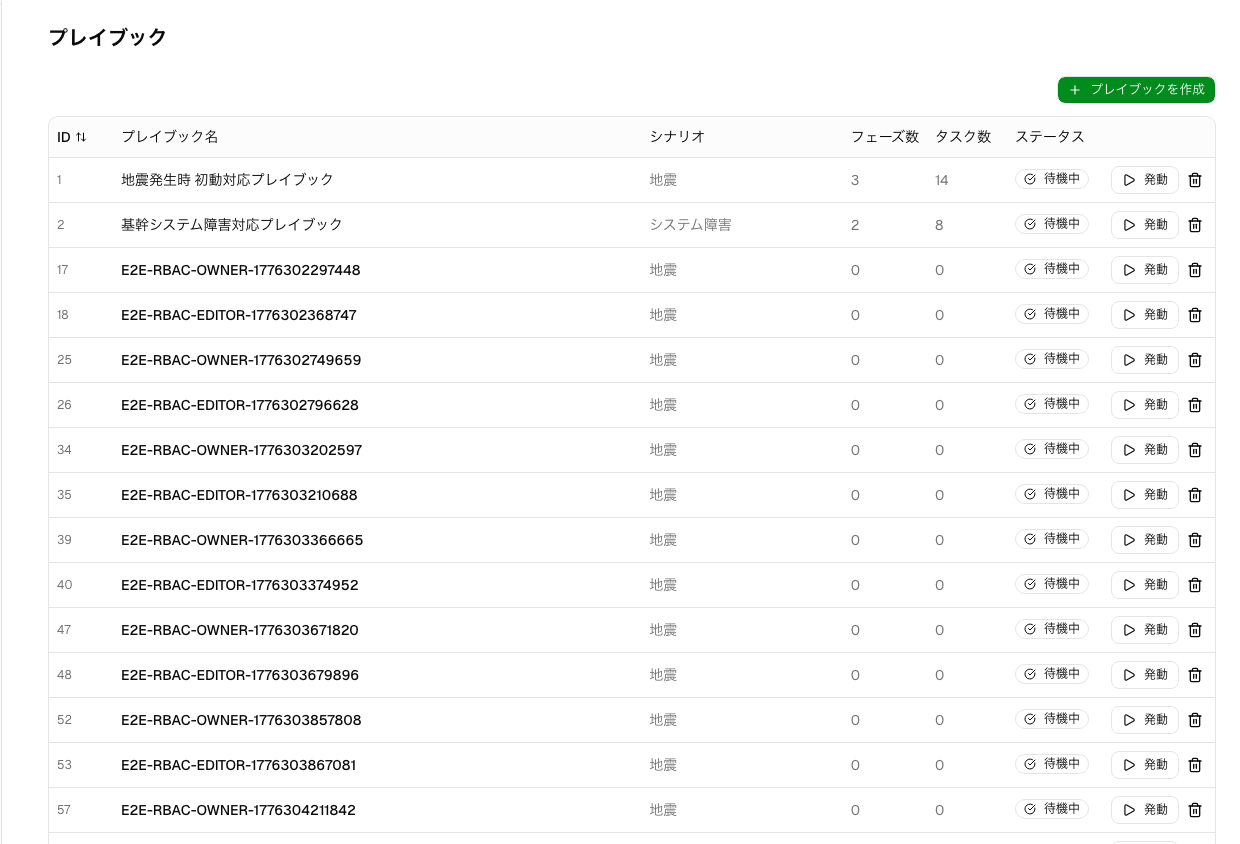This screenshot has width=1240, height=844.
Task: Click 発動 for E2E-RBAC-OWNER-1776303671820
Action: point(1145,630)
